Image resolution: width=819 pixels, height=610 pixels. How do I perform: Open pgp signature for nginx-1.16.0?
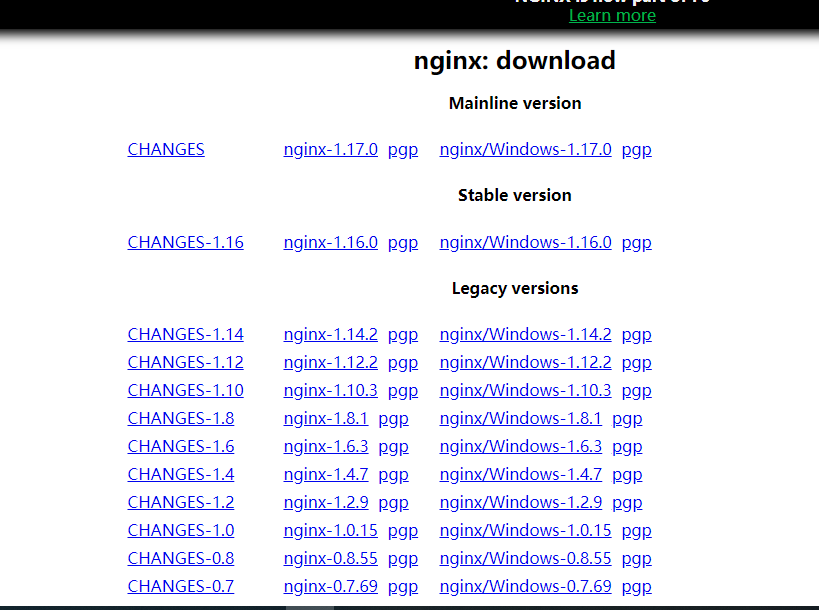pos(403,243)
